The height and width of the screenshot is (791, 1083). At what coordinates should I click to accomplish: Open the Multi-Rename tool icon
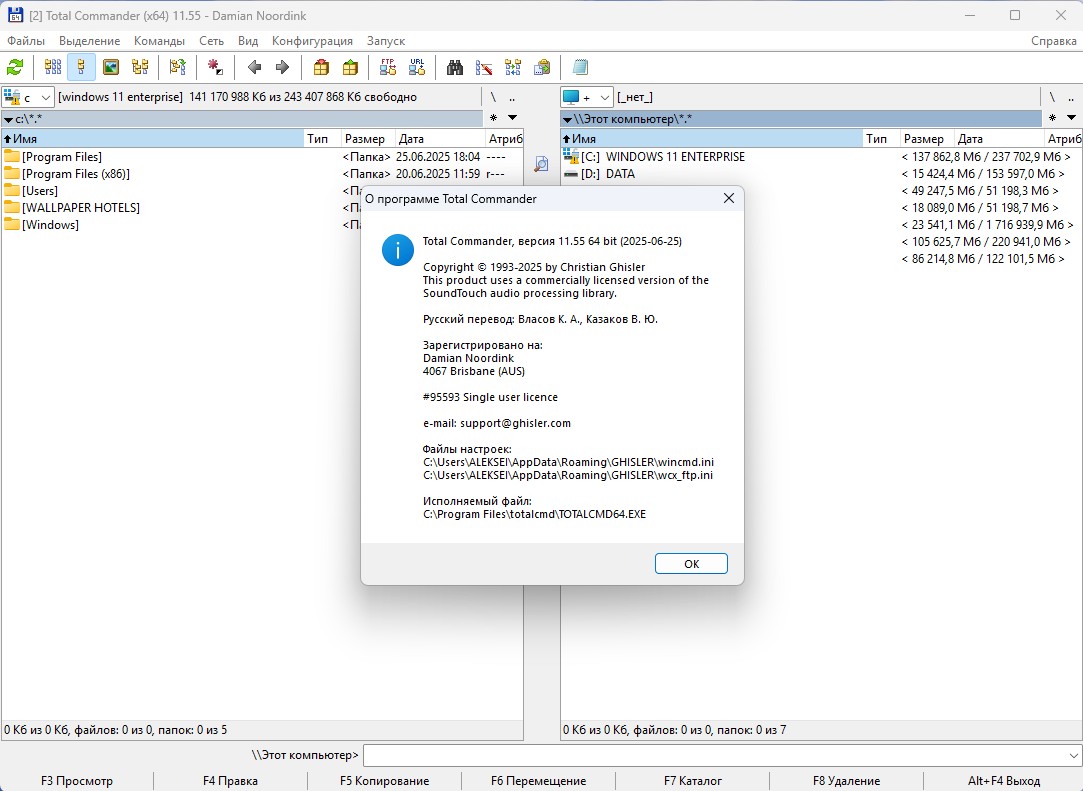coord(484,67)
